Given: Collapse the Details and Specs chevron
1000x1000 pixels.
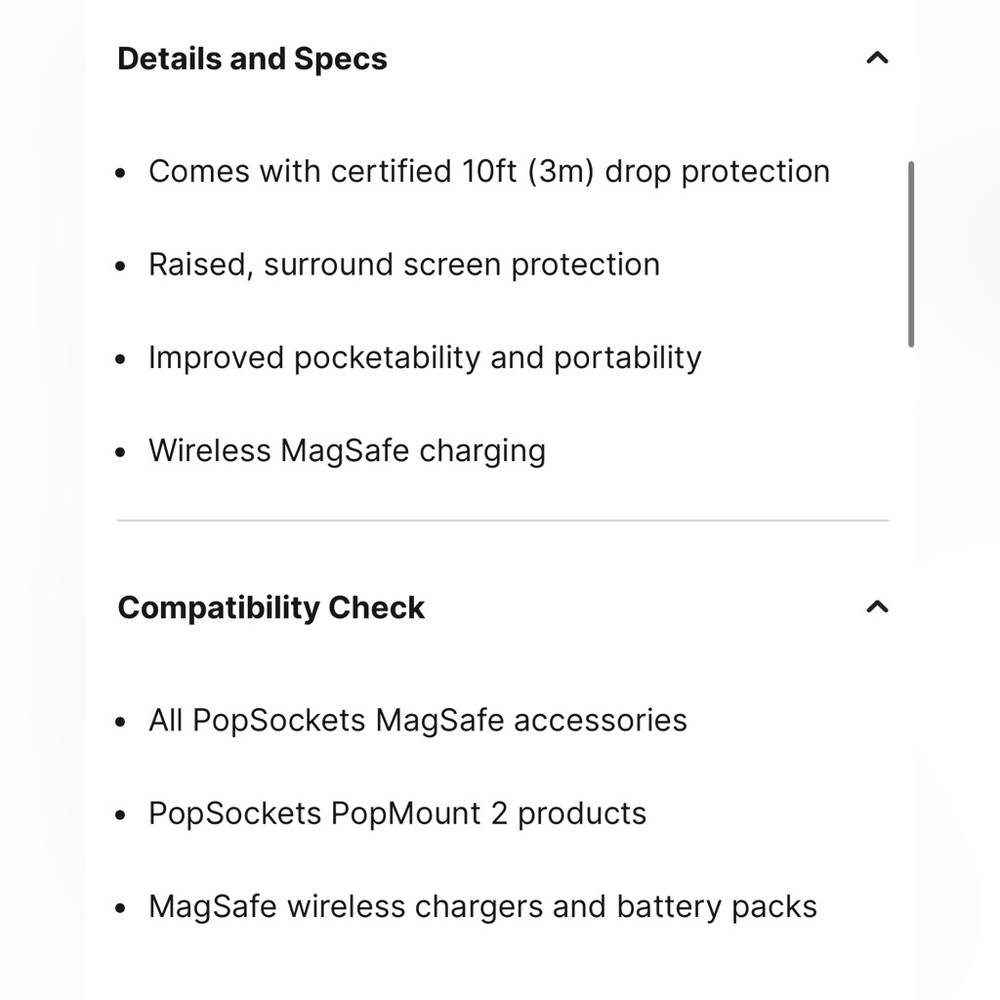Looking at the screenshot, I should point(877,59).
